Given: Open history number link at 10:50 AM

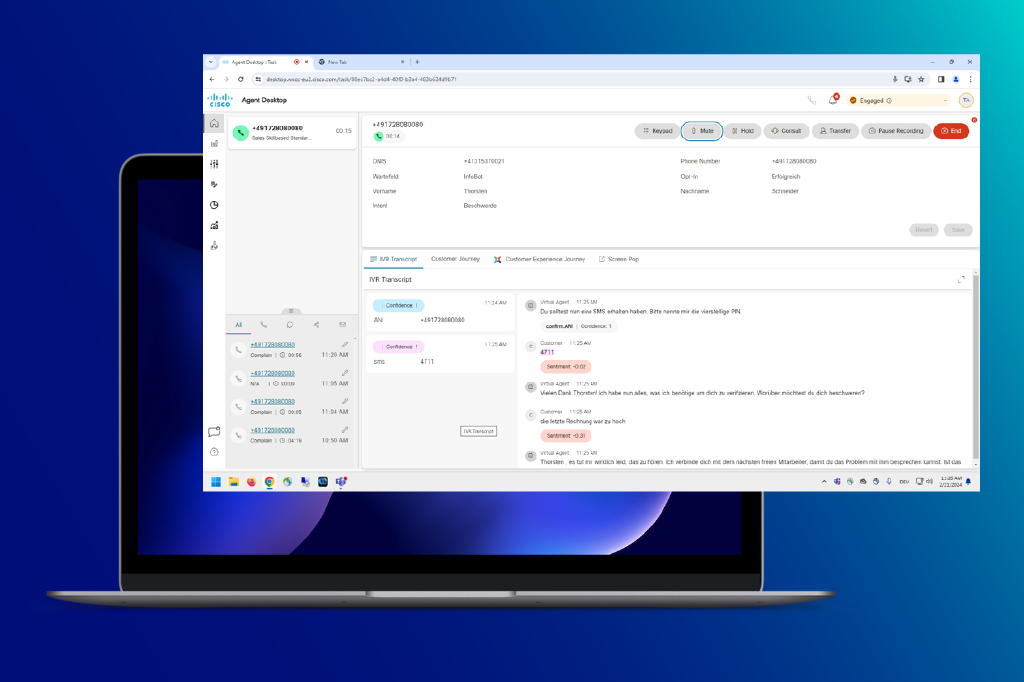Looking at the screenshot, I should tap(273, 430).
